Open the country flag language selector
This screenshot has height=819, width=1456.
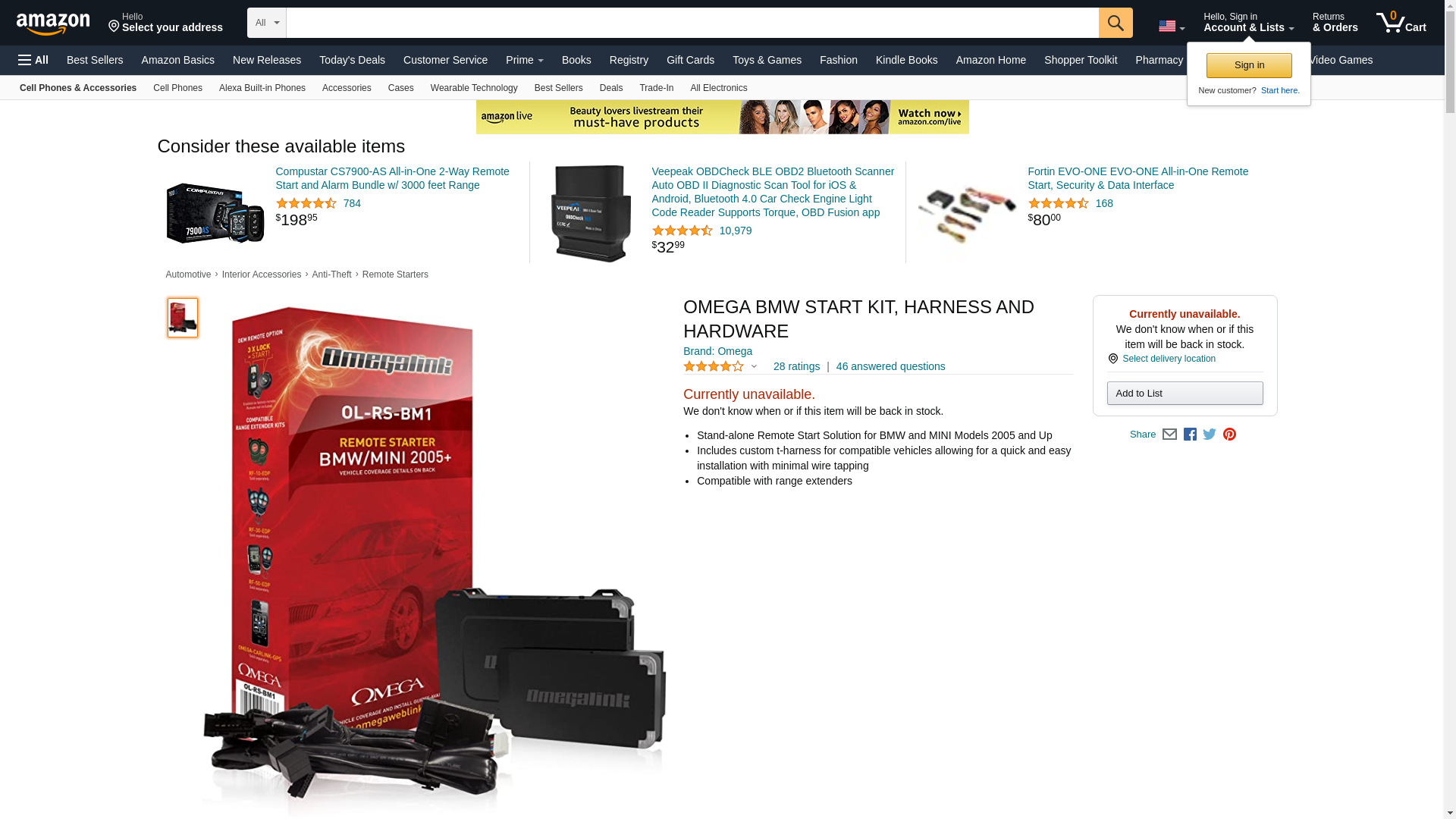point(1172,26)
